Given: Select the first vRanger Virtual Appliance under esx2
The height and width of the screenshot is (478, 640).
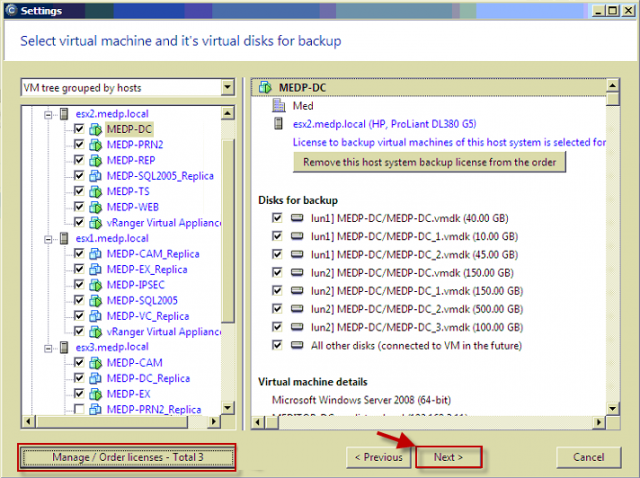Looking at the screenshot, I should click(164, 223).
